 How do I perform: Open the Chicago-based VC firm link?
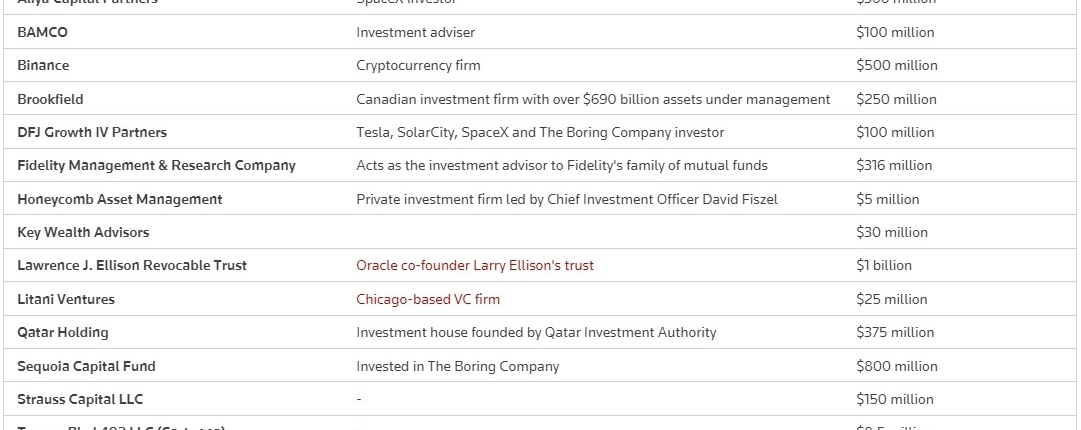coord(427,299)
